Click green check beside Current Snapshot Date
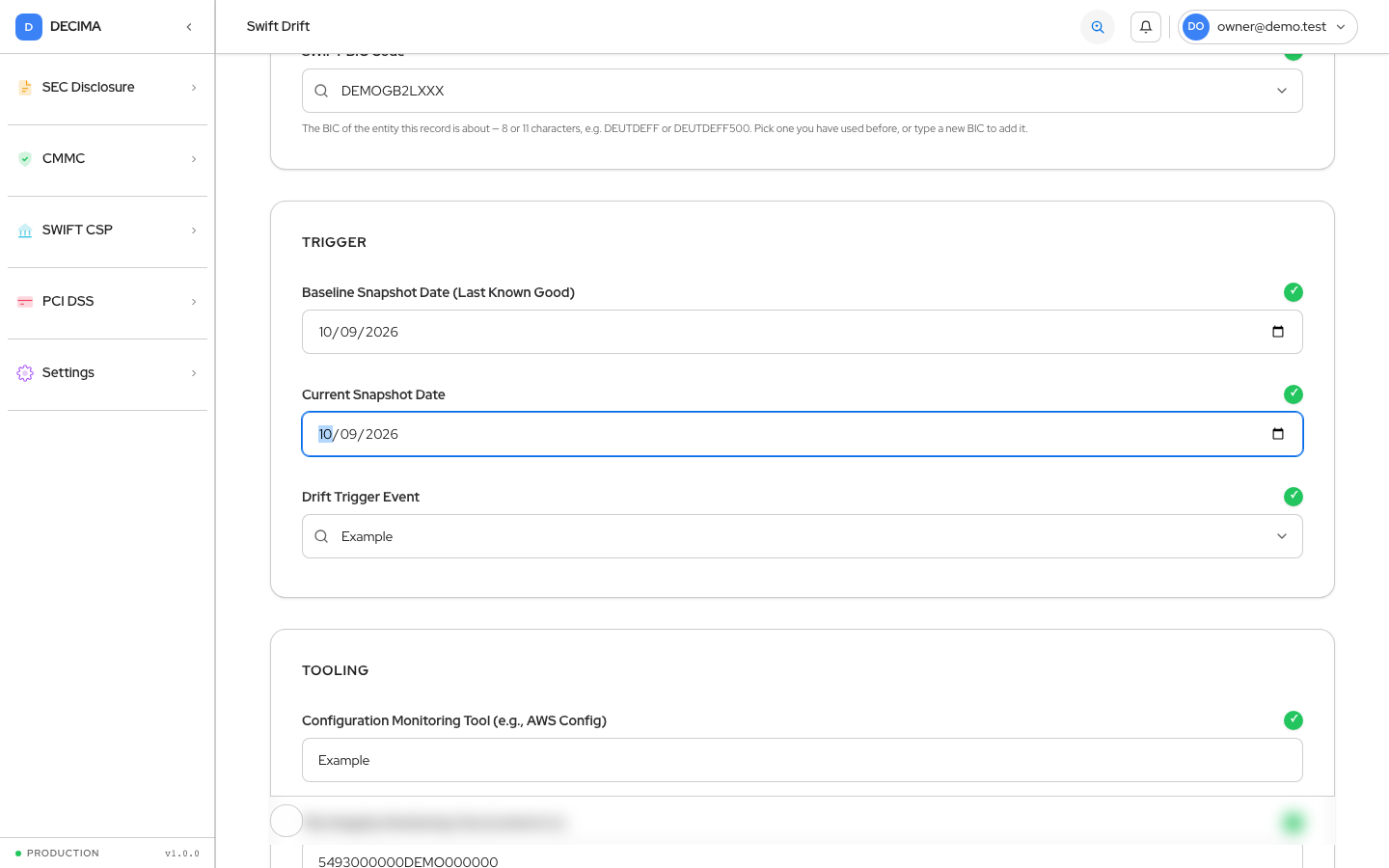Screen dimensions: 1389x868 coord(1294,394)
